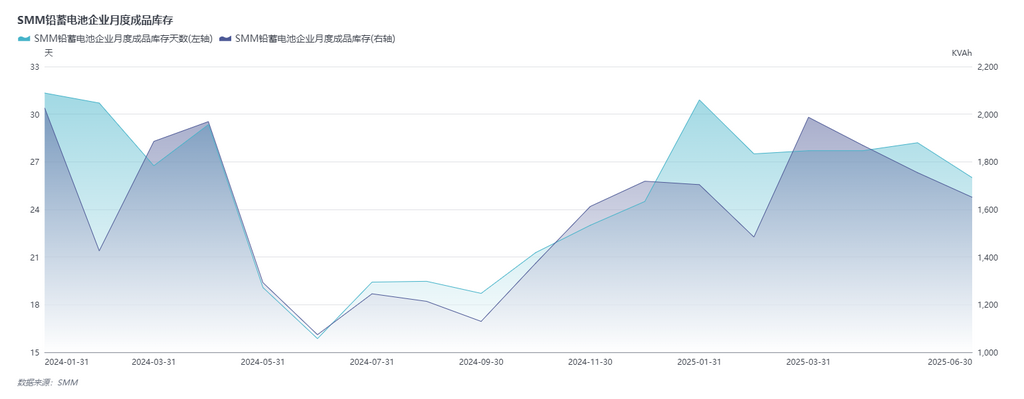The image size is (1024, 399).
Task: Click the 2025-06-30 x-axis date label
Action: coord(950,361)
